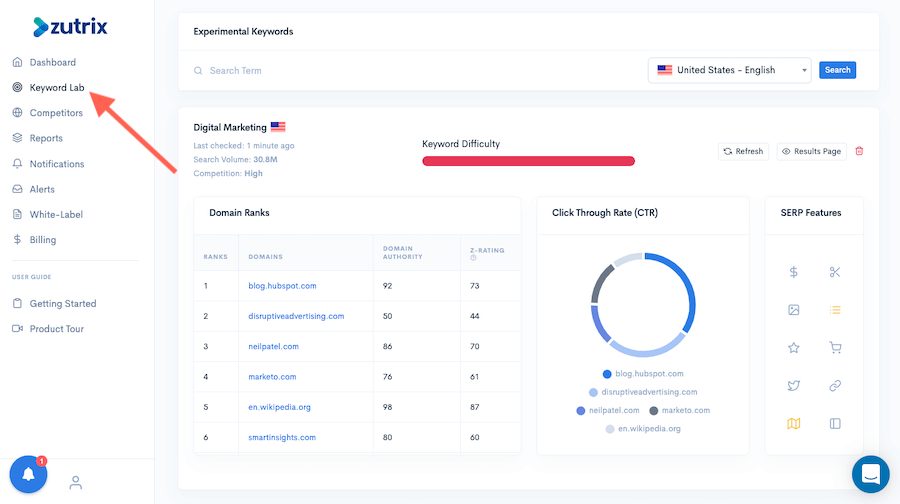
Task: Click the Z-Rating info icon
Action: click(x=474, y=258)
